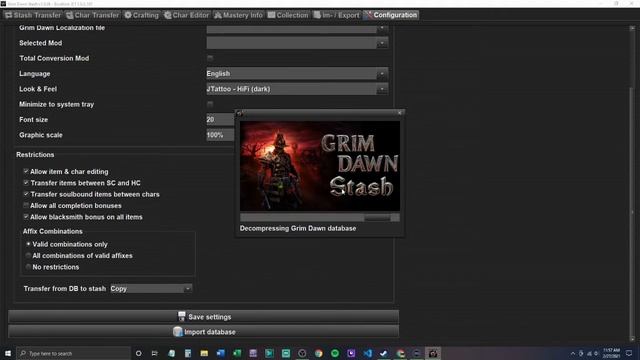This screenshot has width=640, height=360.
Task: Click the Windows taskbar search box
Action: [x=73, y=353]
